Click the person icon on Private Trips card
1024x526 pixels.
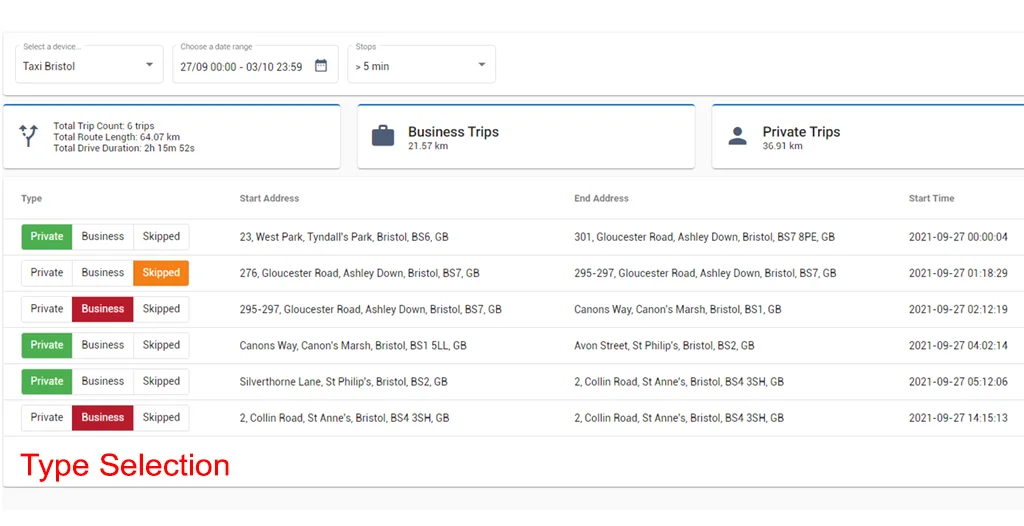(x=737, y=136)
